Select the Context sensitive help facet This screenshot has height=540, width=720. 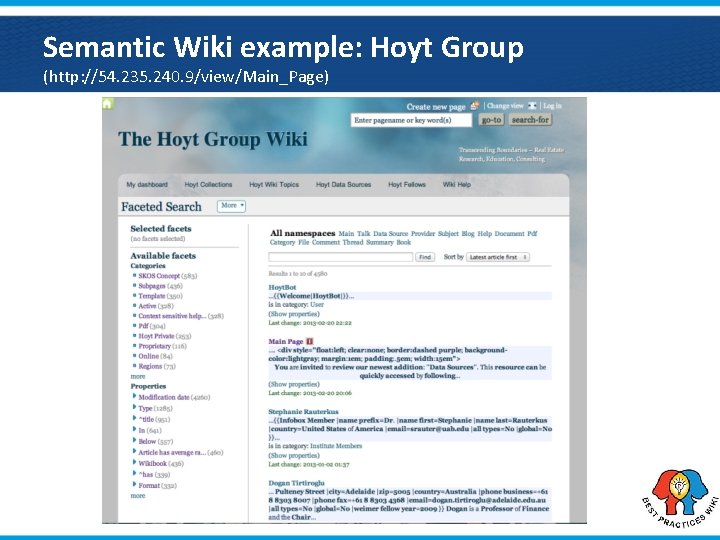coord(172,316)
